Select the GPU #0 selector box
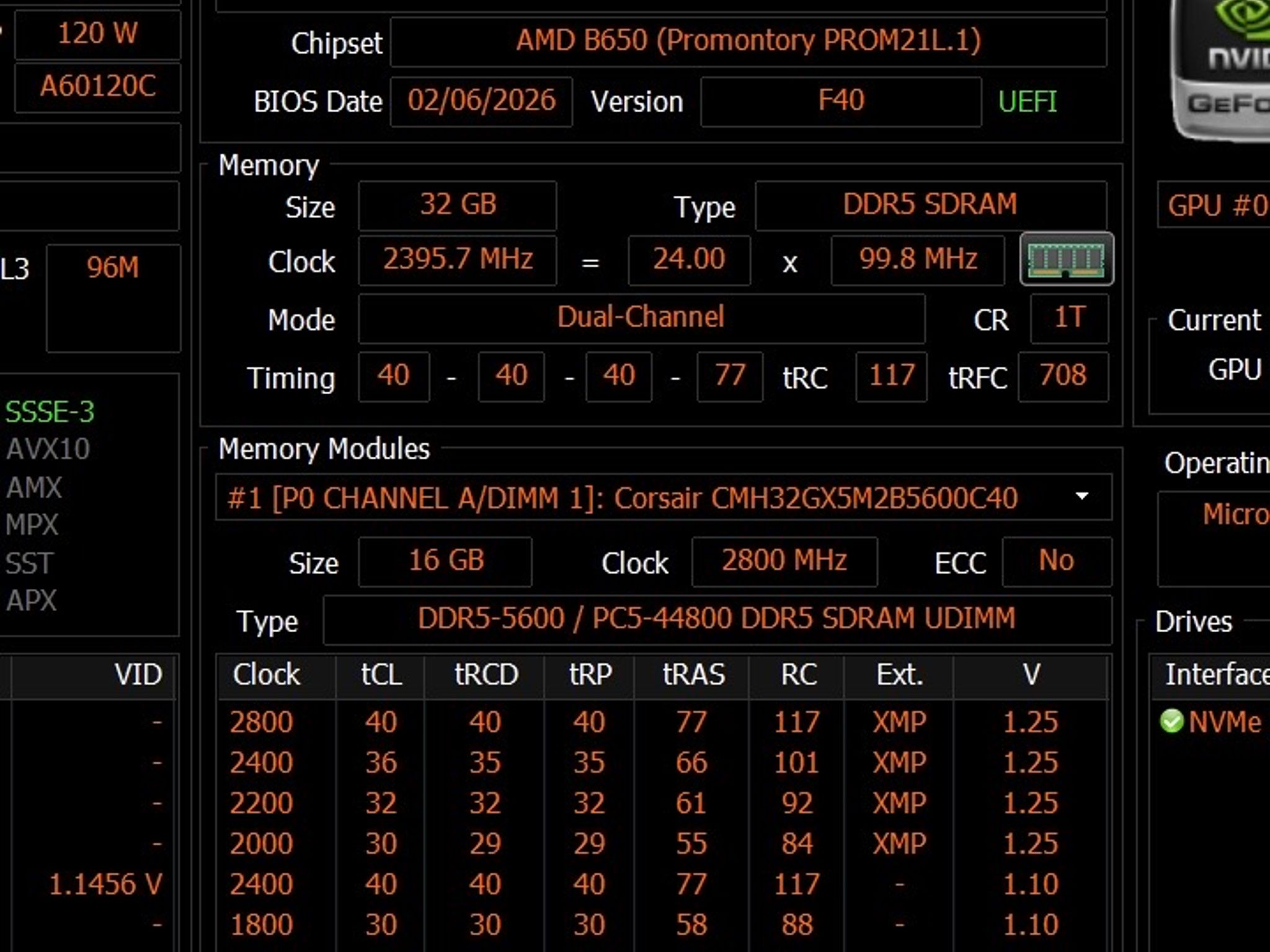1270x952 pixels. (x=1214, y=205)
